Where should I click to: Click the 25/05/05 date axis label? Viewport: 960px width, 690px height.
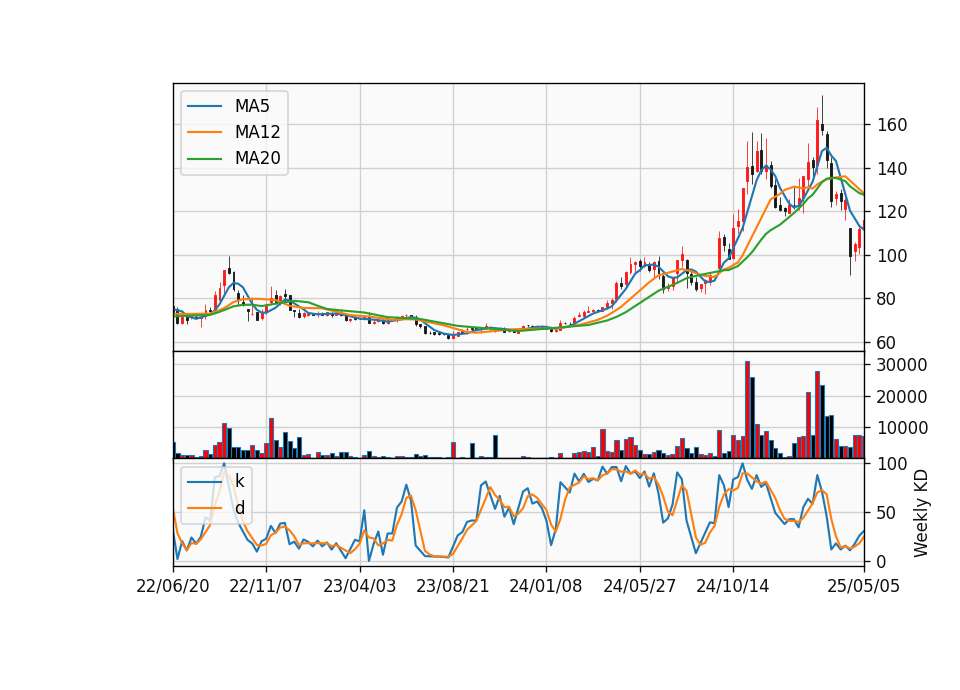(x=863, y=586)
